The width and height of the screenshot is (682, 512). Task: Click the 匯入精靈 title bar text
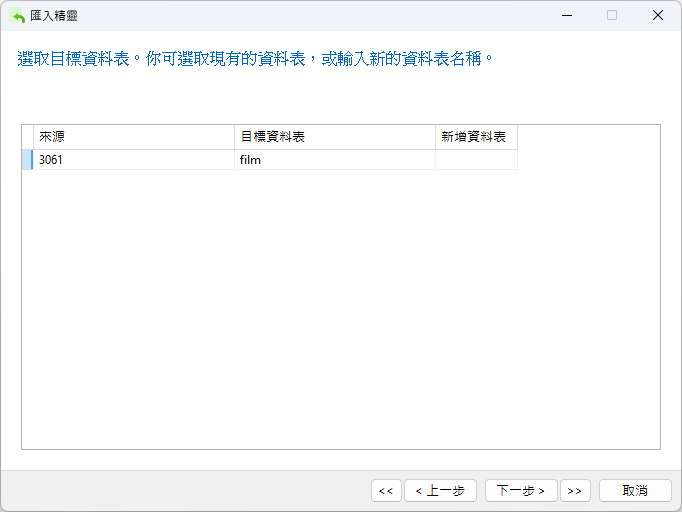click(x=54, y=16)
